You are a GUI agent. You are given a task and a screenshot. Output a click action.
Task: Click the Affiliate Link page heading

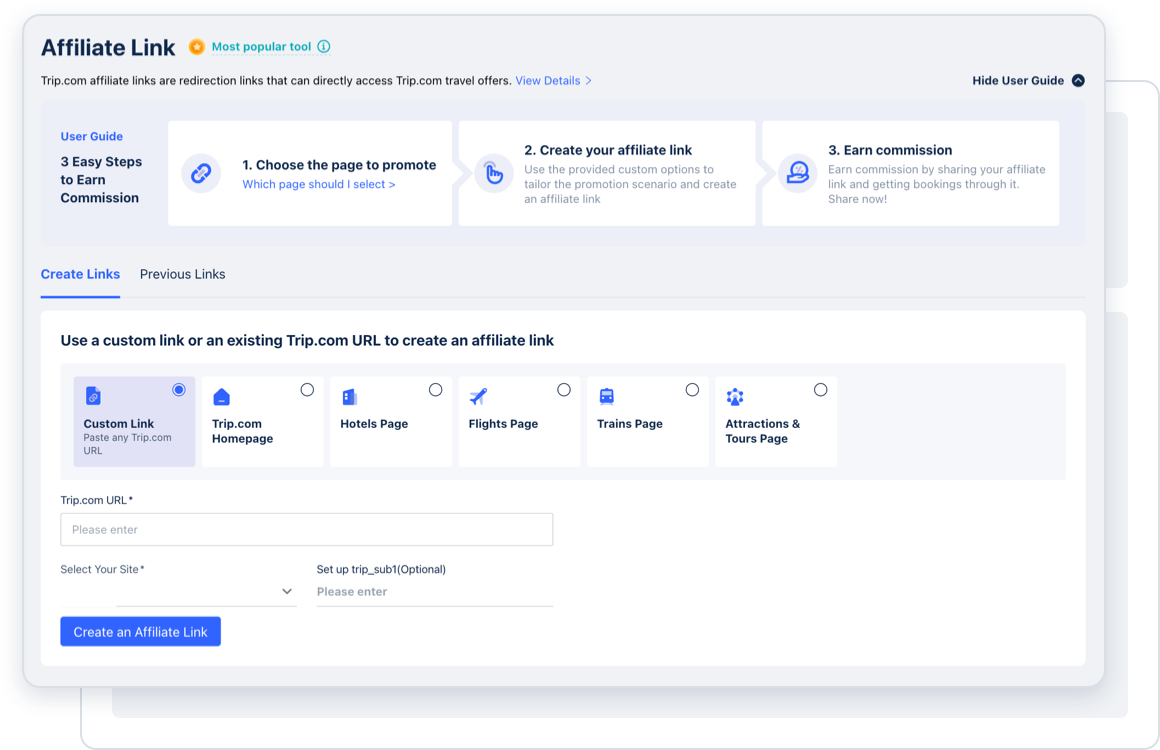[x=108, y=47]
